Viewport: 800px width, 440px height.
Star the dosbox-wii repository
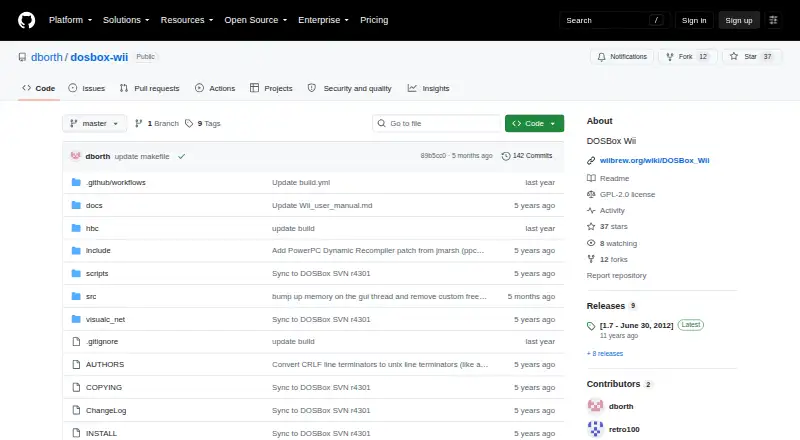752,57
